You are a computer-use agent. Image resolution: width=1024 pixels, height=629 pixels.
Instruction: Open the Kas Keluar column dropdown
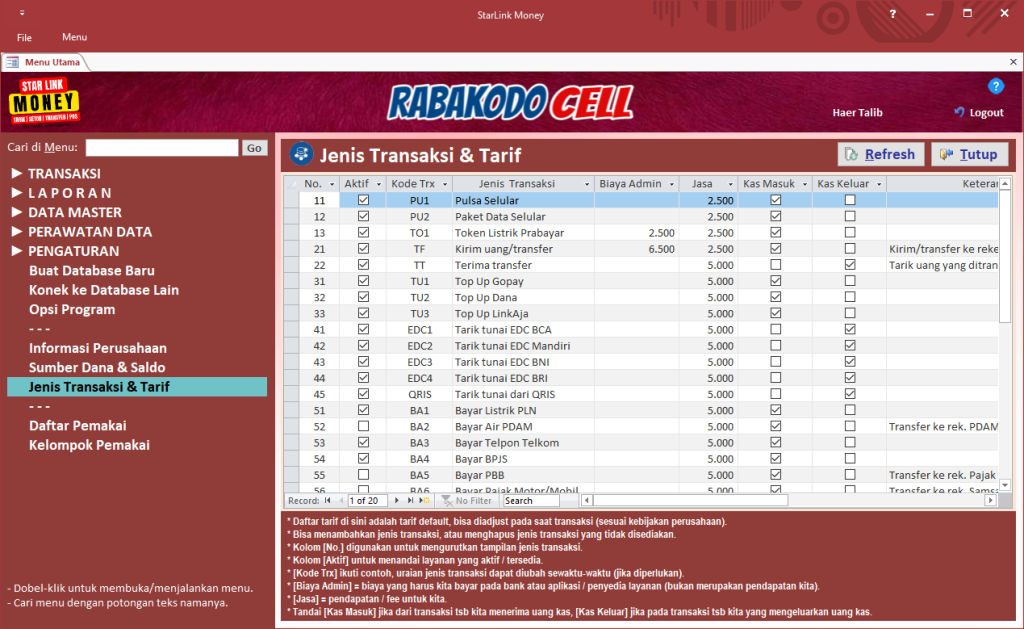[879, 184]
